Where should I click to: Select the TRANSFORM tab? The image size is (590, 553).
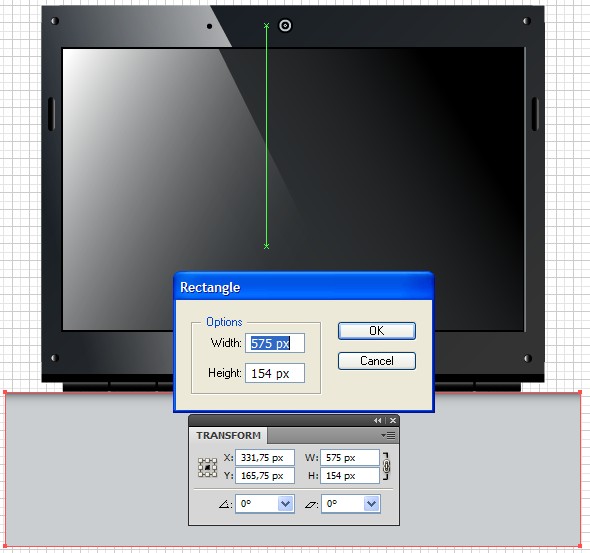click(x=228, y=435)
